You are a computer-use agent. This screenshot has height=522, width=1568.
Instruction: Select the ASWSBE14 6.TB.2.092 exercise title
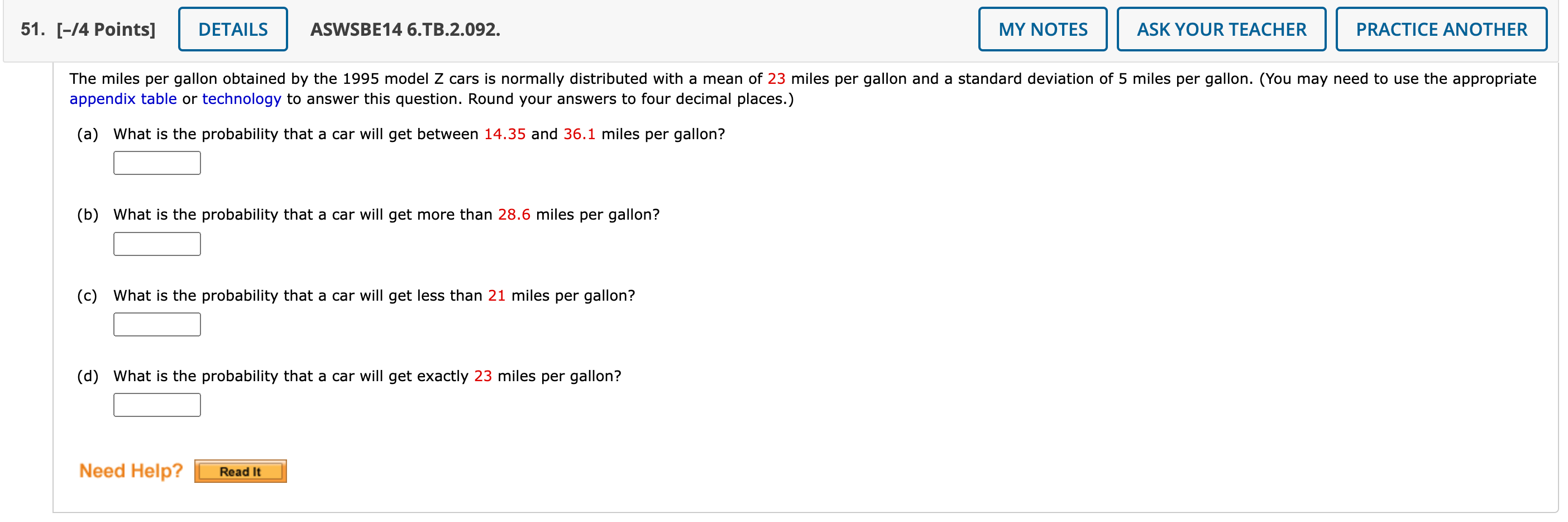pos(404,28)
